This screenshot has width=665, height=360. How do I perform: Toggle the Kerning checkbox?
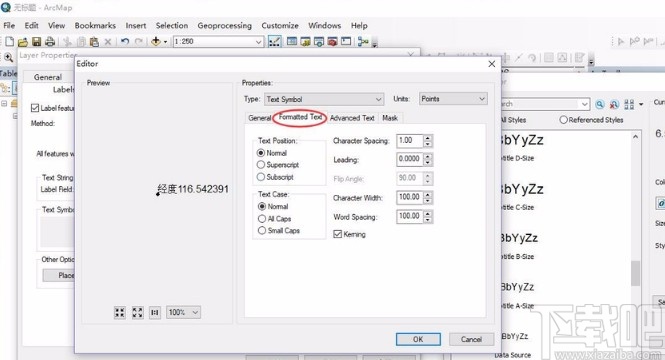(338, 234)
